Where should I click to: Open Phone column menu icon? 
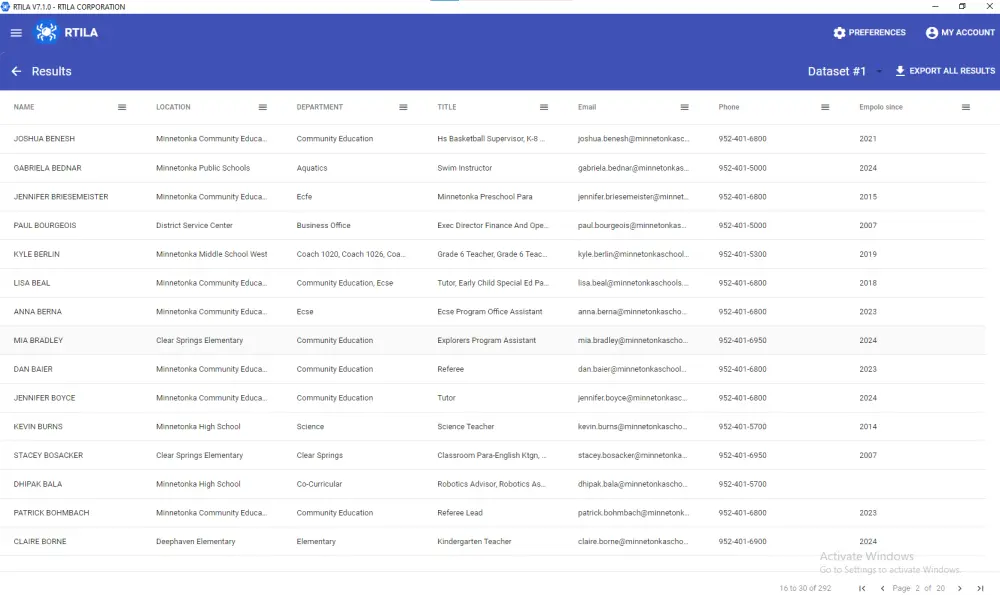[x=825, y=107]
